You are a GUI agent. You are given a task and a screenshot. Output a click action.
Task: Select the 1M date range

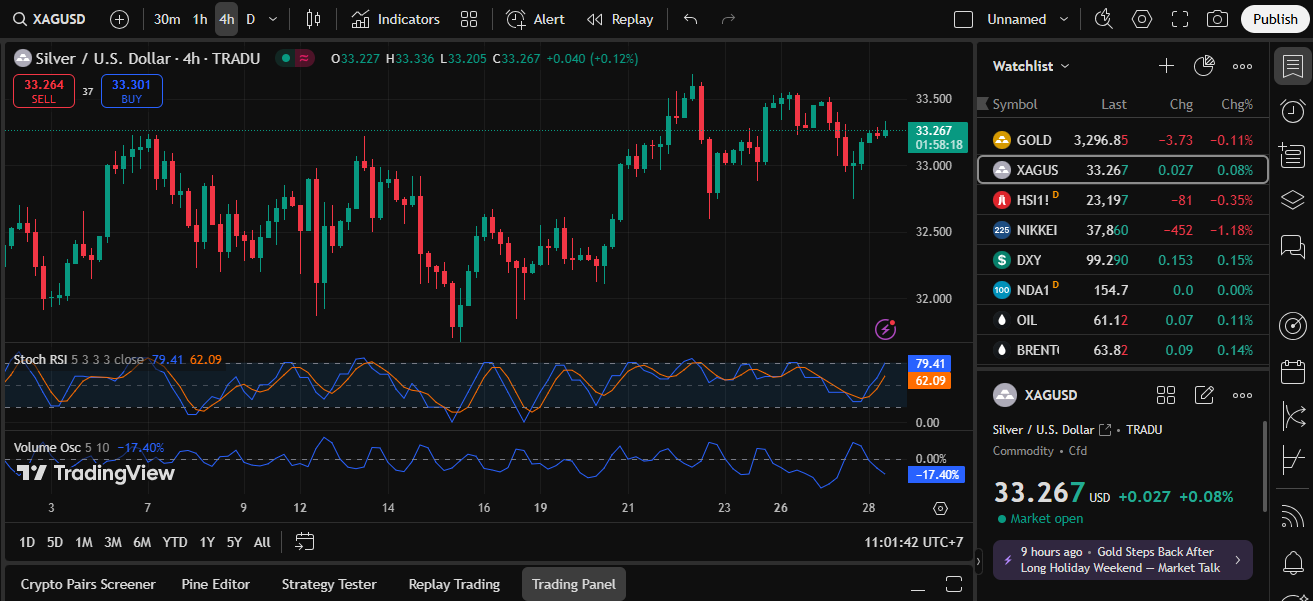pos(84,542)
